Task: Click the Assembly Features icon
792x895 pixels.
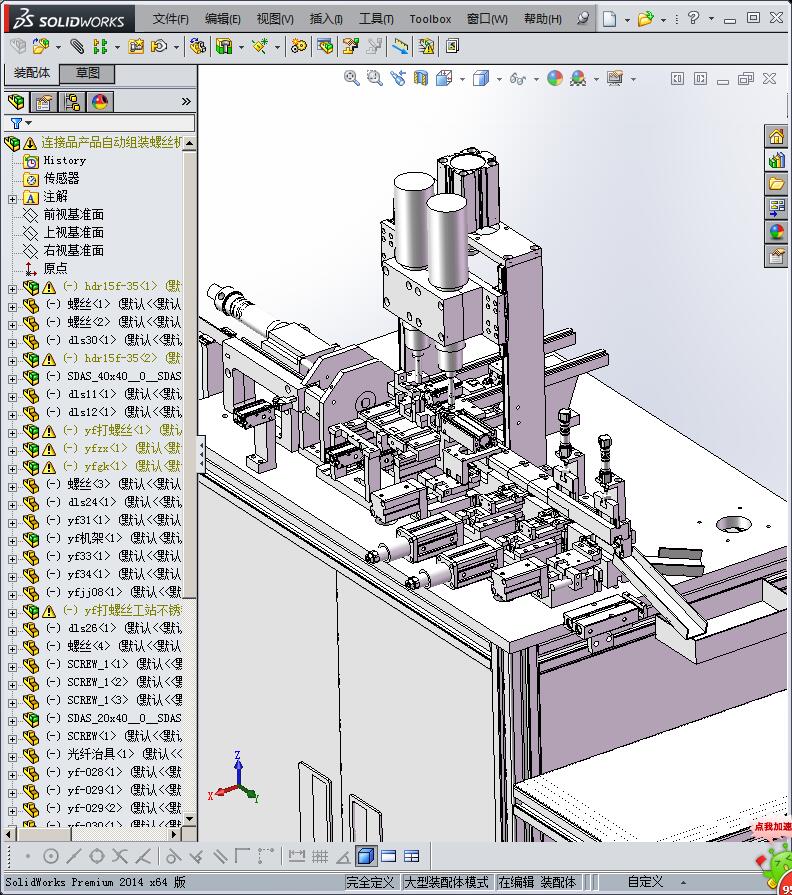Action: [224, 46]
